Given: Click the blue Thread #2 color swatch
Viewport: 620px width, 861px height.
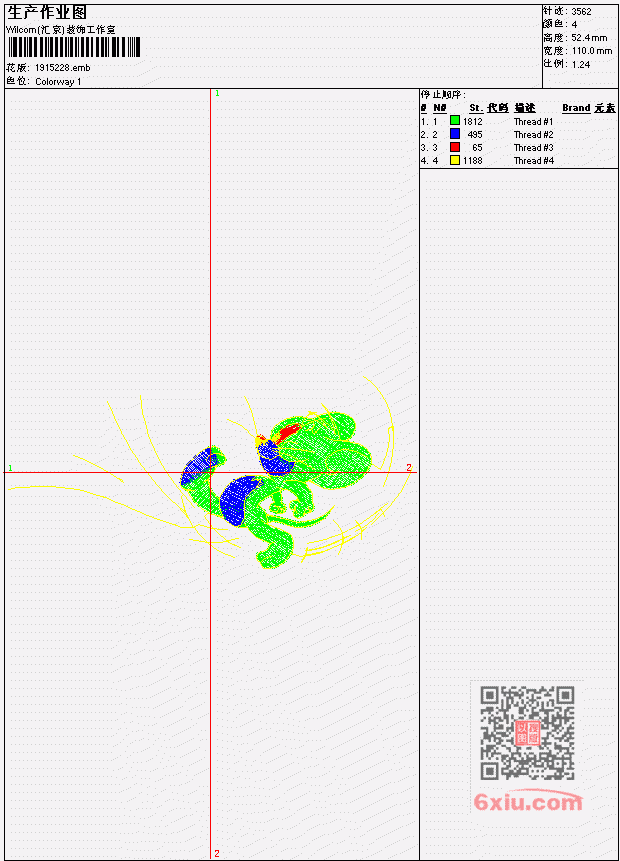Looking at the screenshot, I should [x=455, y=134].
